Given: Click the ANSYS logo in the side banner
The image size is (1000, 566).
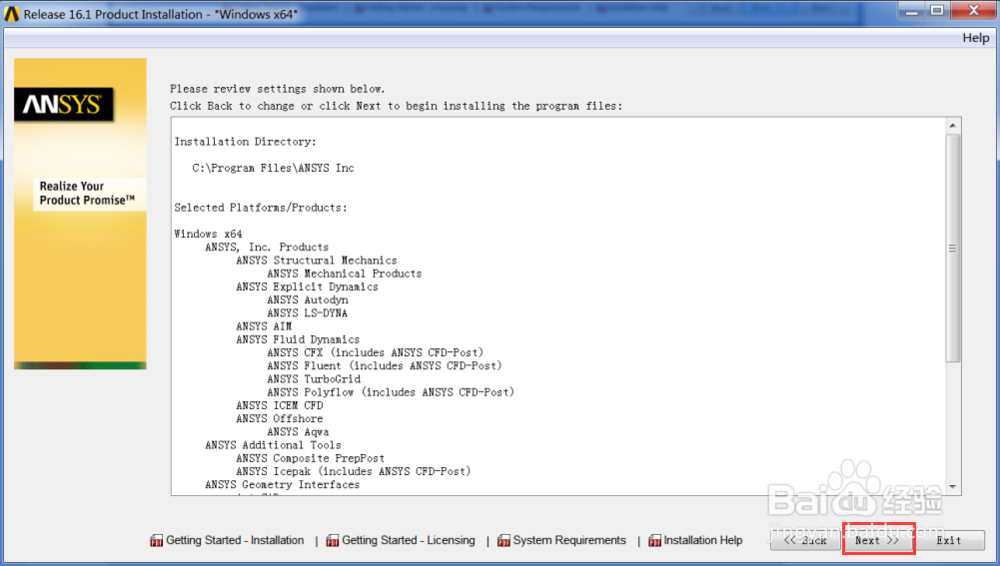Looking at the screenshot, I should (64, 104).
